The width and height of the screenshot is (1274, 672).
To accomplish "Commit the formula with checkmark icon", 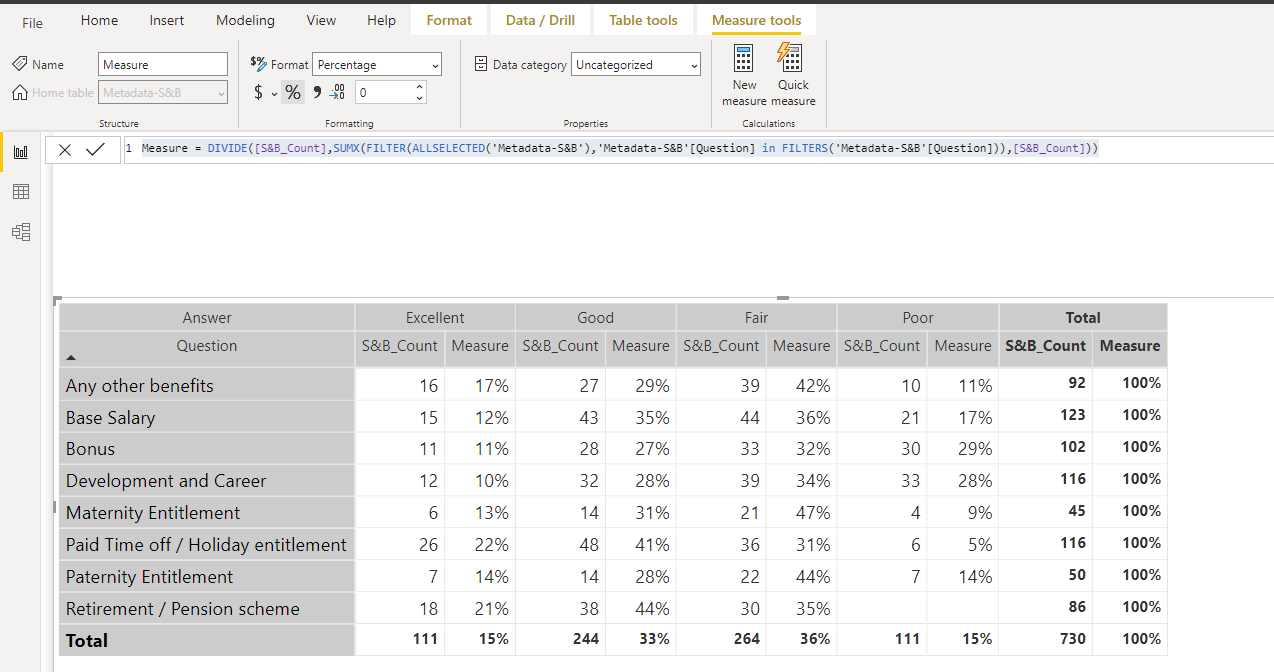I will tap(95, 150).
